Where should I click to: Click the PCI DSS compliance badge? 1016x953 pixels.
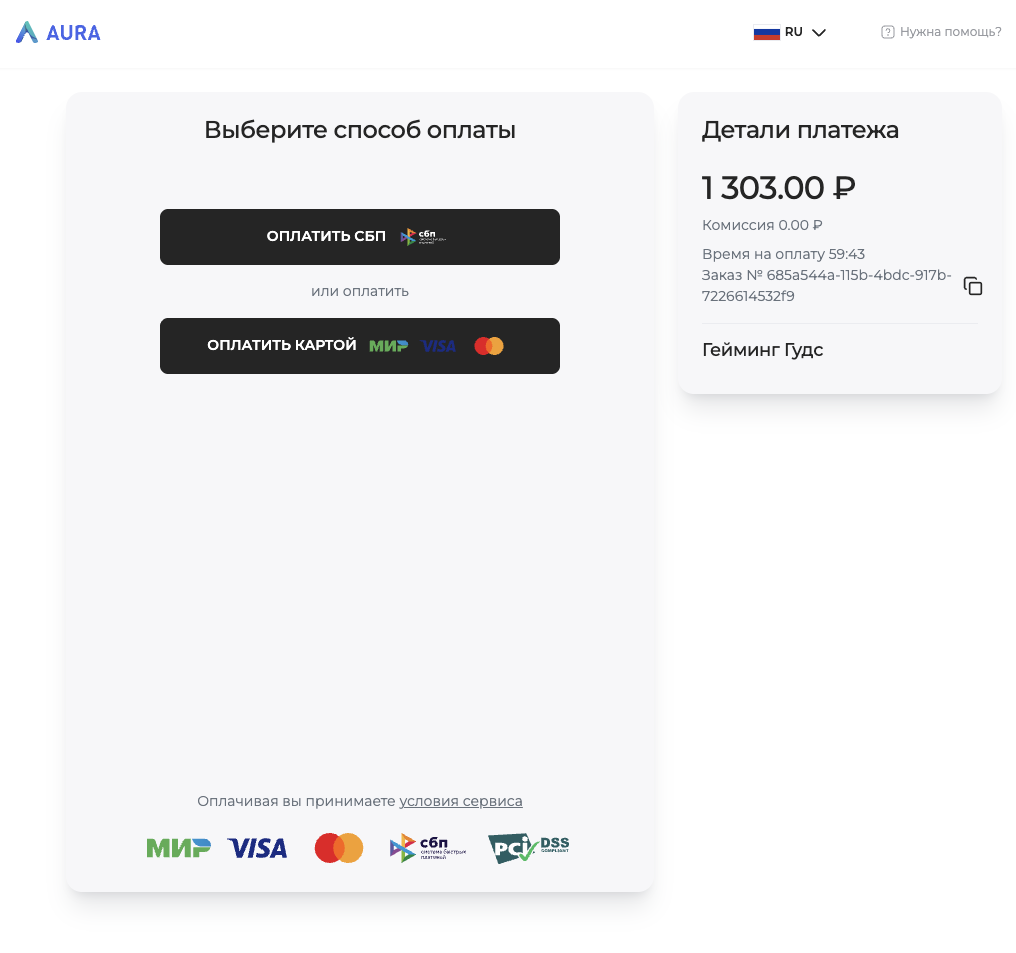click(x=528, y=848)
